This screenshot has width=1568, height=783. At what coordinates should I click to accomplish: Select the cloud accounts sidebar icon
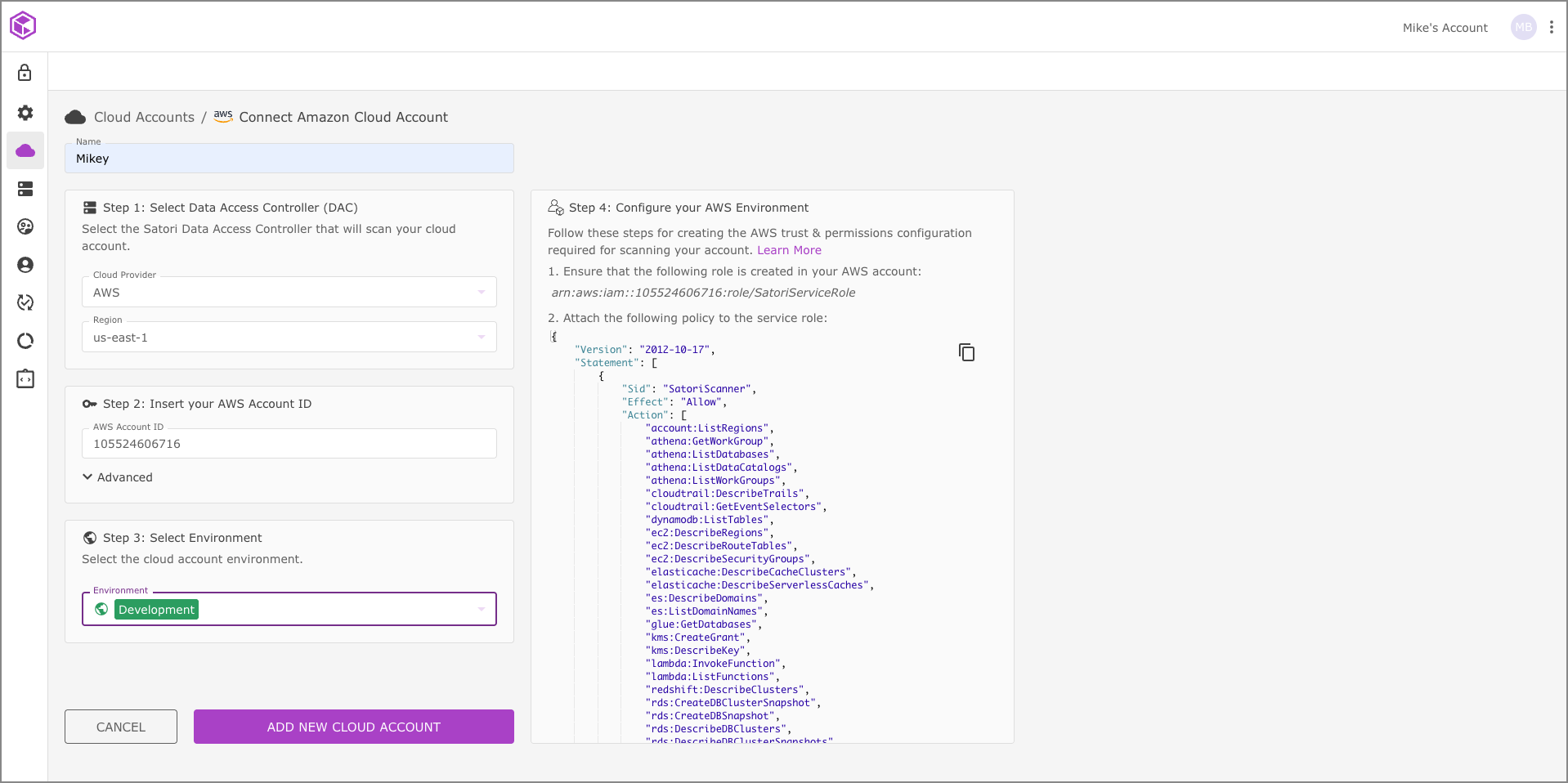pos(25,150)
